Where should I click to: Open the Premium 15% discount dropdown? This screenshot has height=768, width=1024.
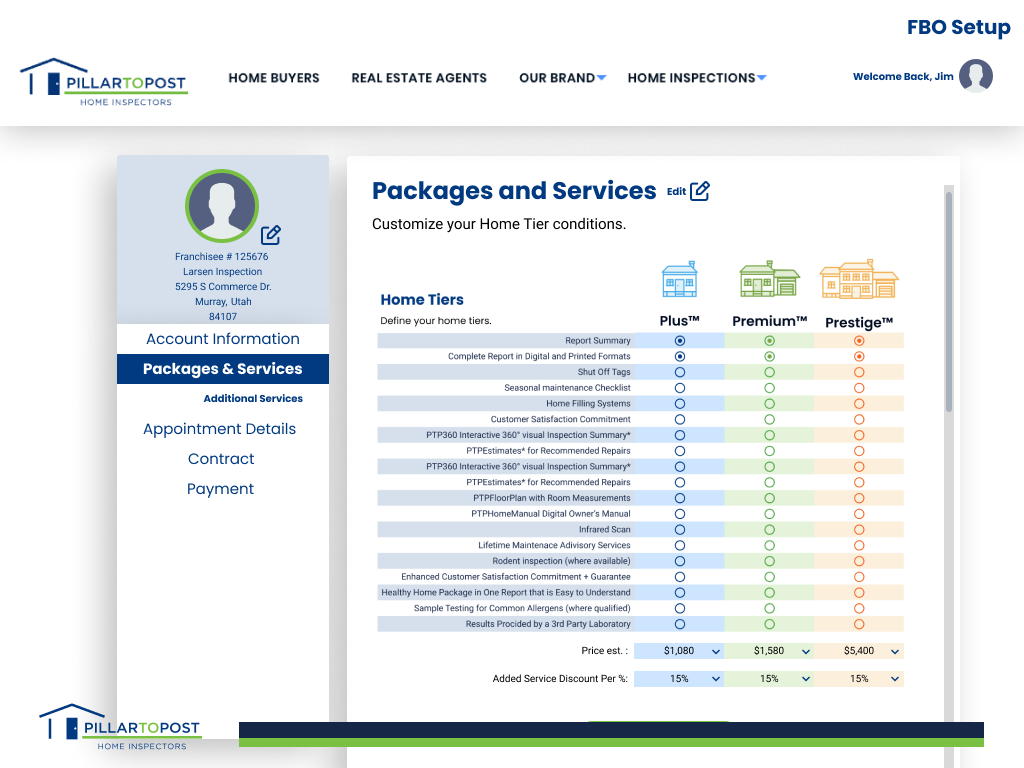(769, 679)
